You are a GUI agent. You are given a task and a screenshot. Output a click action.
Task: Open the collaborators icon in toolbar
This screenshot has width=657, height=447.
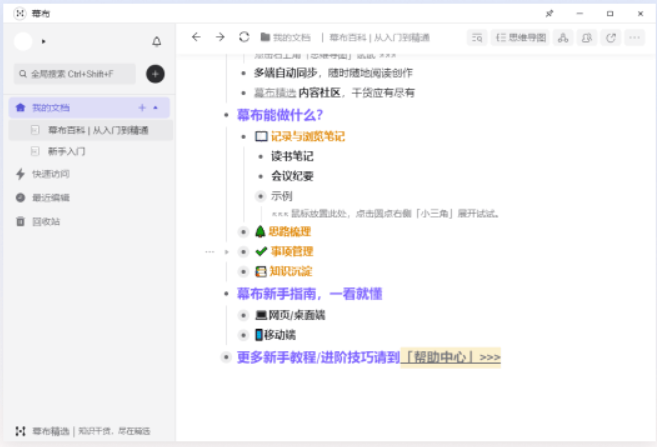587,38
